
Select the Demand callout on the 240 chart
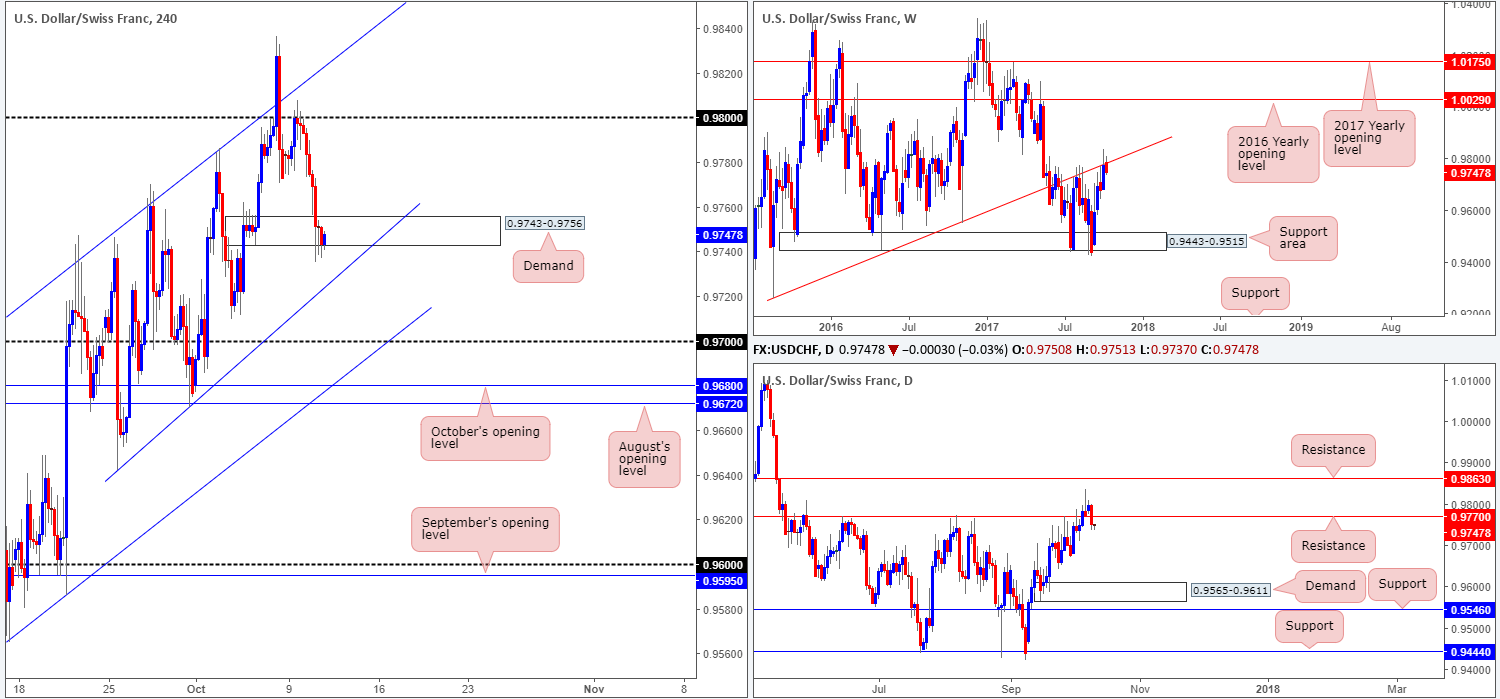point(549,265)
